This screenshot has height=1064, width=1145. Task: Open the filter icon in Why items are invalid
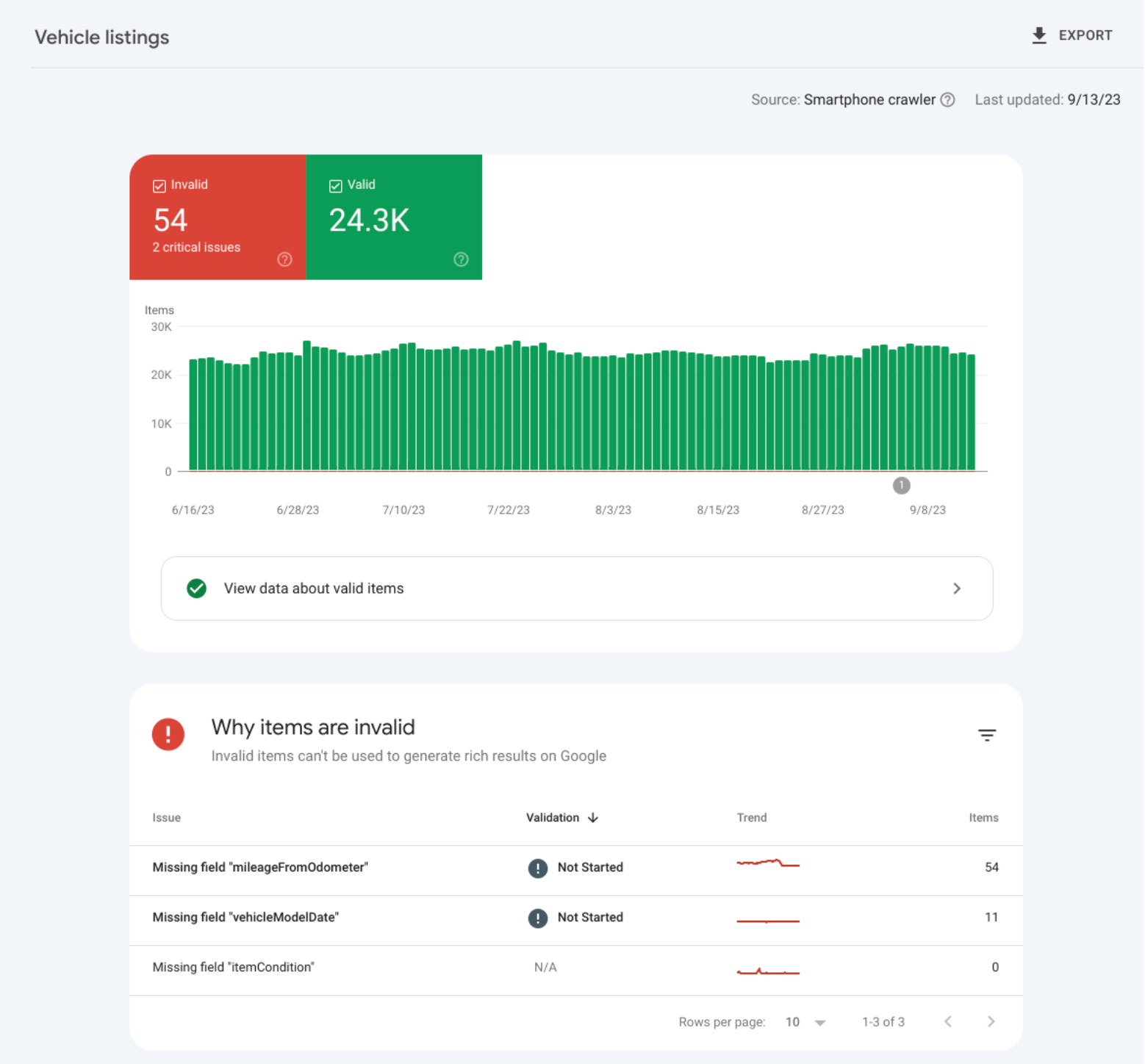click(x=987, y=735)
